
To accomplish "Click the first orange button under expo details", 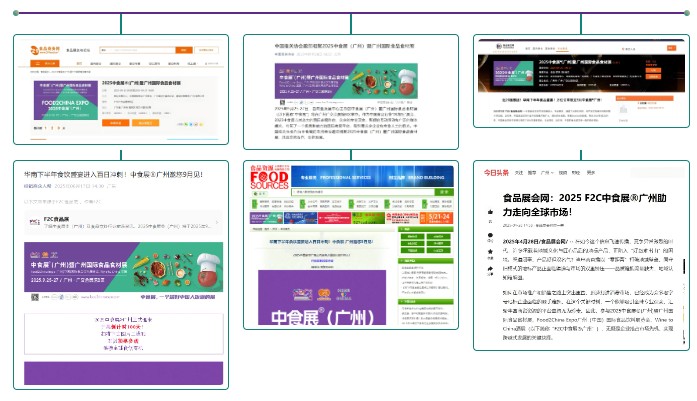I will pos(116,123).
